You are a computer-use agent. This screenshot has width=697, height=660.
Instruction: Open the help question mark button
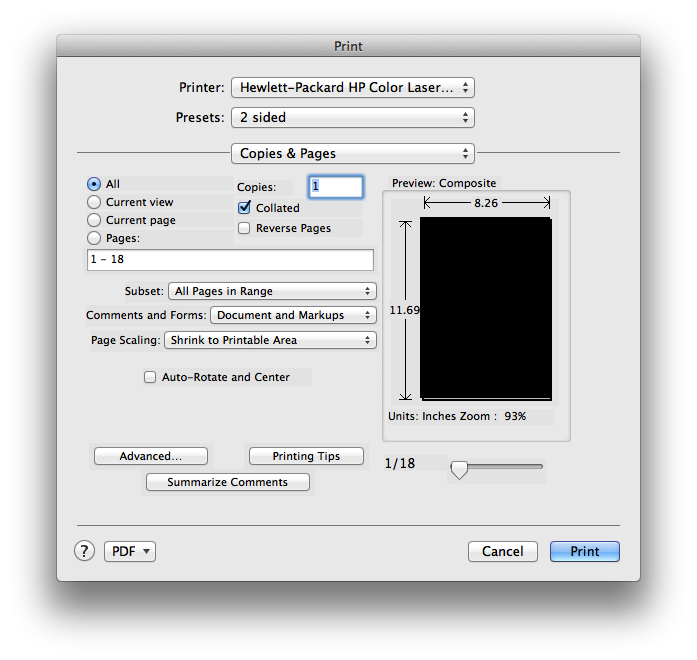click(x=84, y=551)
